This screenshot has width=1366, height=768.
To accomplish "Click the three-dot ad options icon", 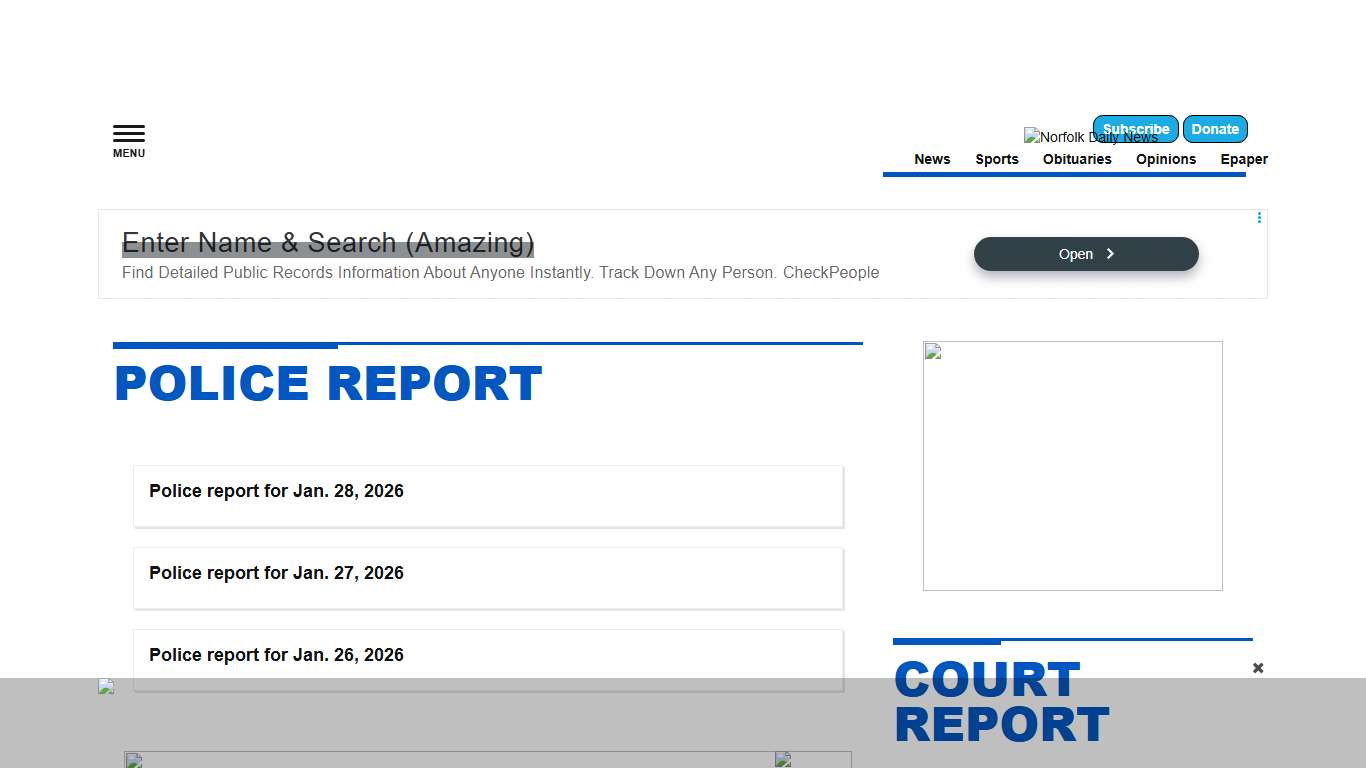I will (1259, 217).
